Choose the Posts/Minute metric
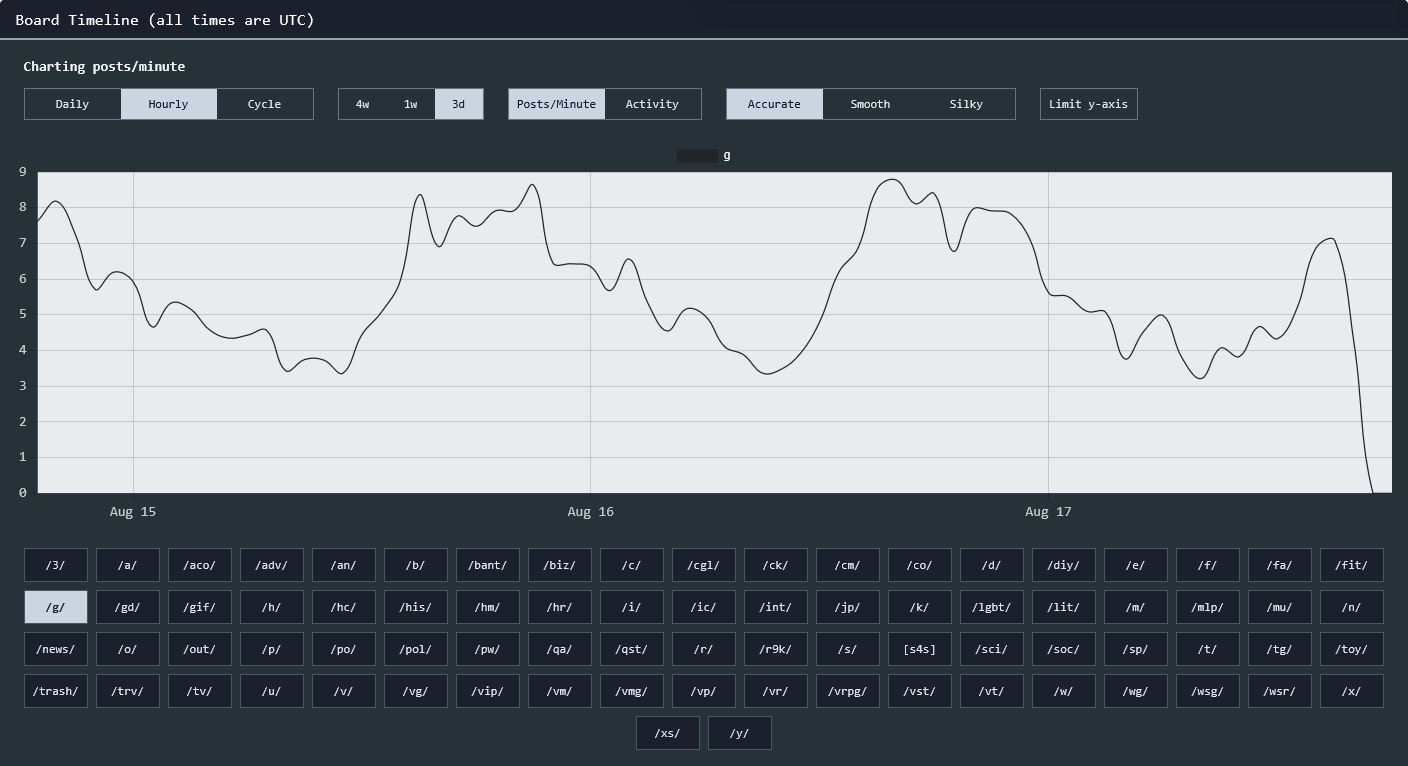 [556, 104]
